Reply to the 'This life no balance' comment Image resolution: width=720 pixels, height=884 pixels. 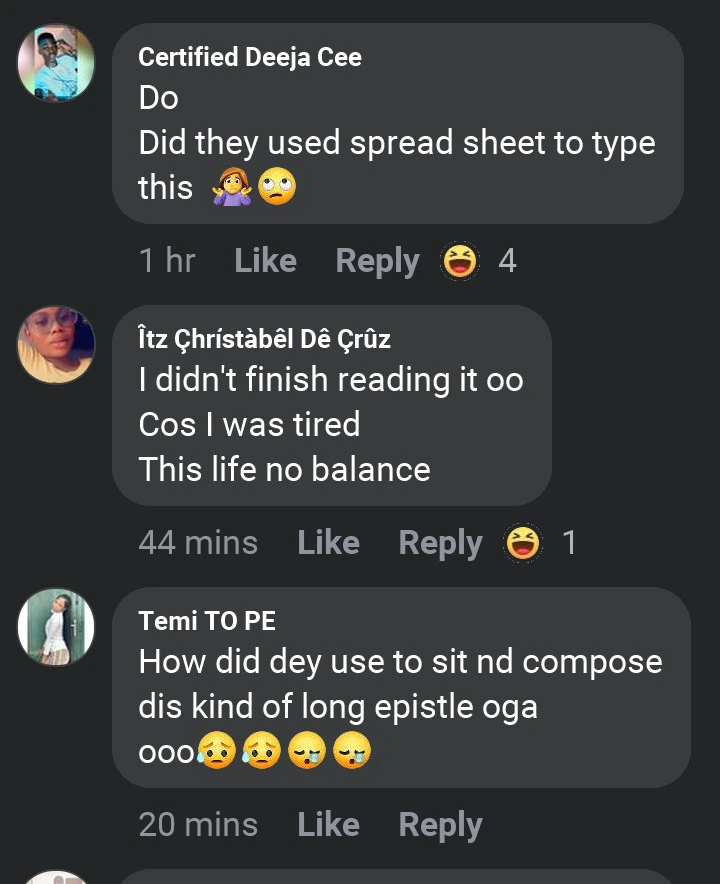click(x=440, y=543)
